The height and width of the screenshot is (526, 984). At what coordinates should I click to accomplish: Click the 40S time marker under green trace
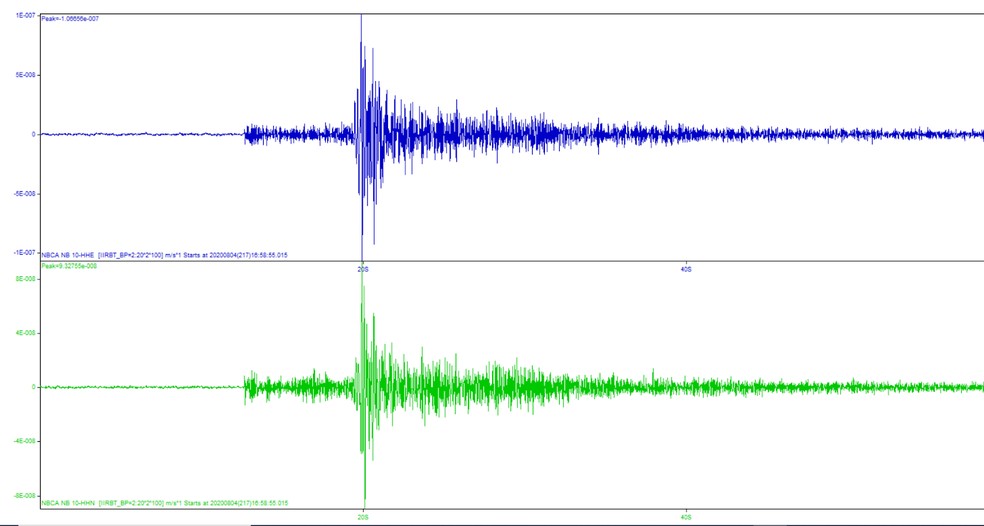coord(686,517)
